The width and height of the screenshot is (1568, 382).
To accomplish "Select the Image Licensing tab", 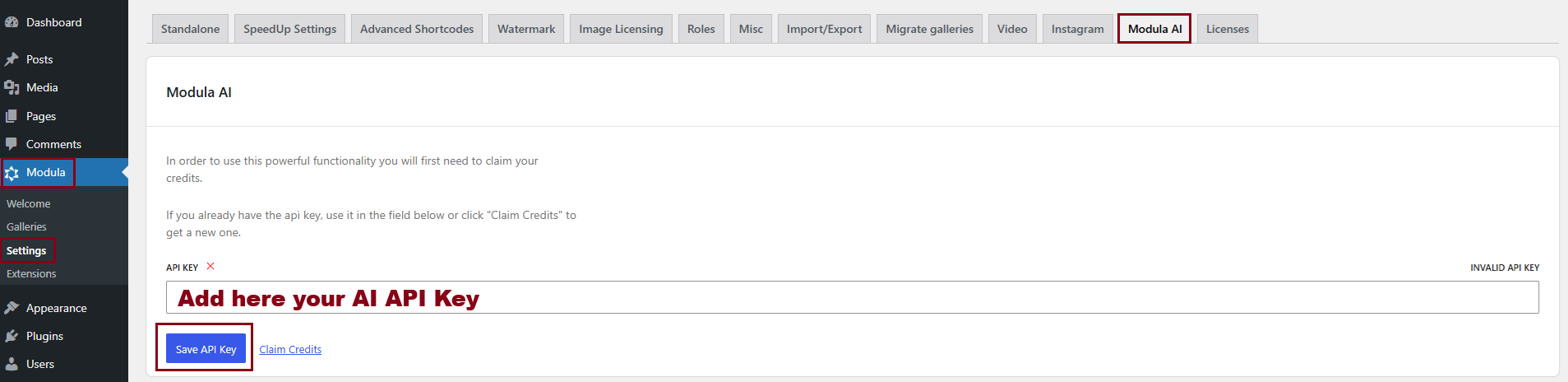I will click(x=621, y=29).
